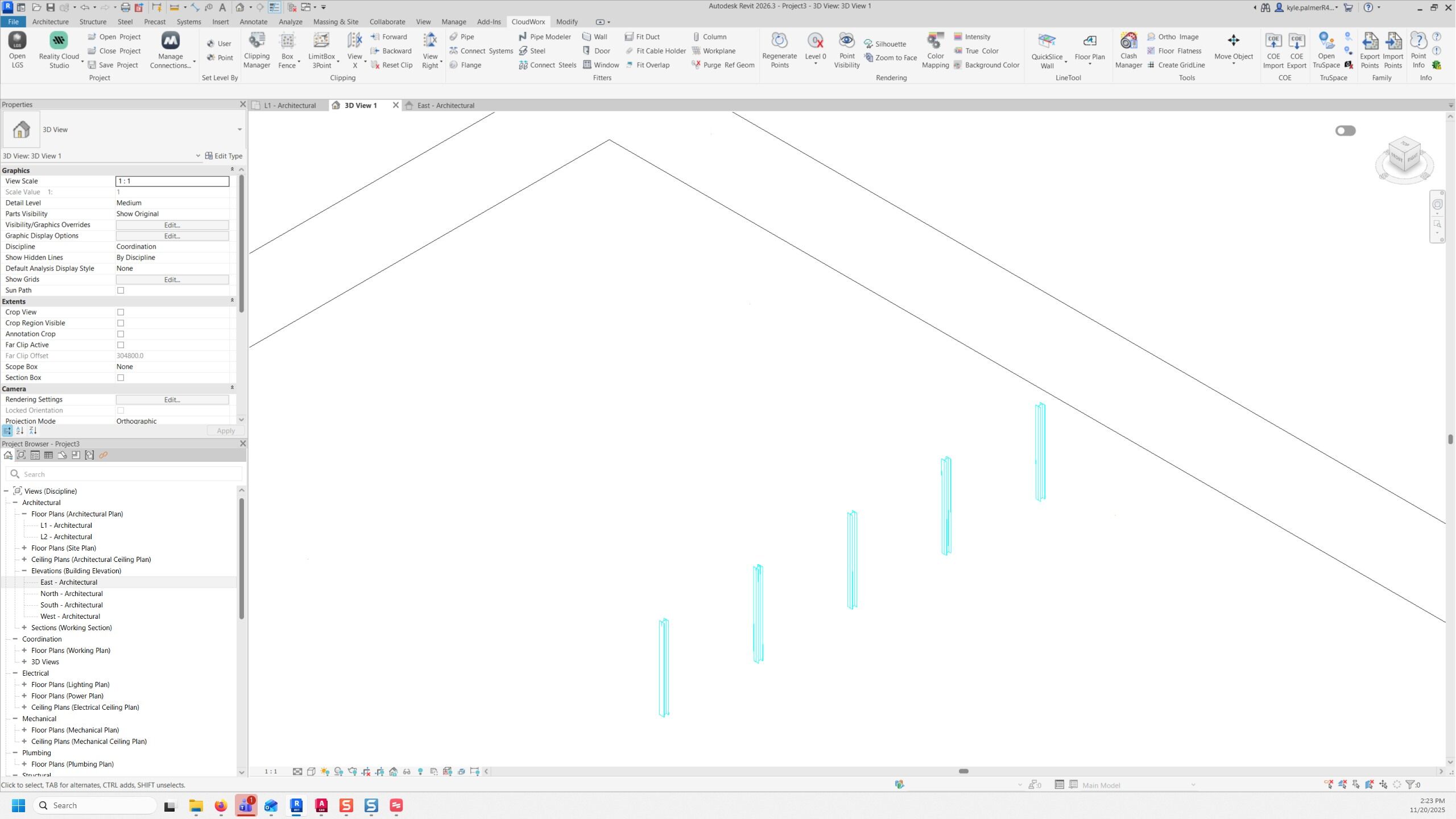Enable the Crop View checkbox
The width and height of the screenshot is (1456, 819).
click(121, 312)
